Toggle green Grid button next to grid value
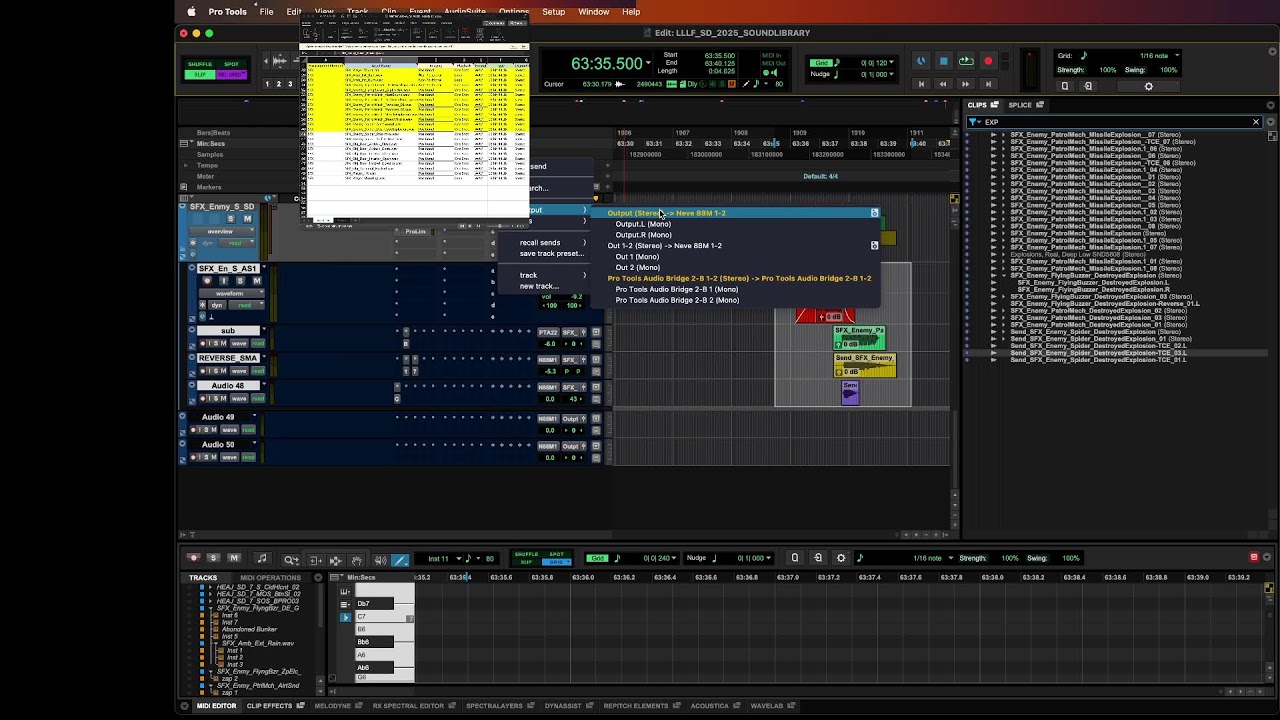Image resolution: width=1280 pixels, height=720 pixels. (x=820, y=63)
